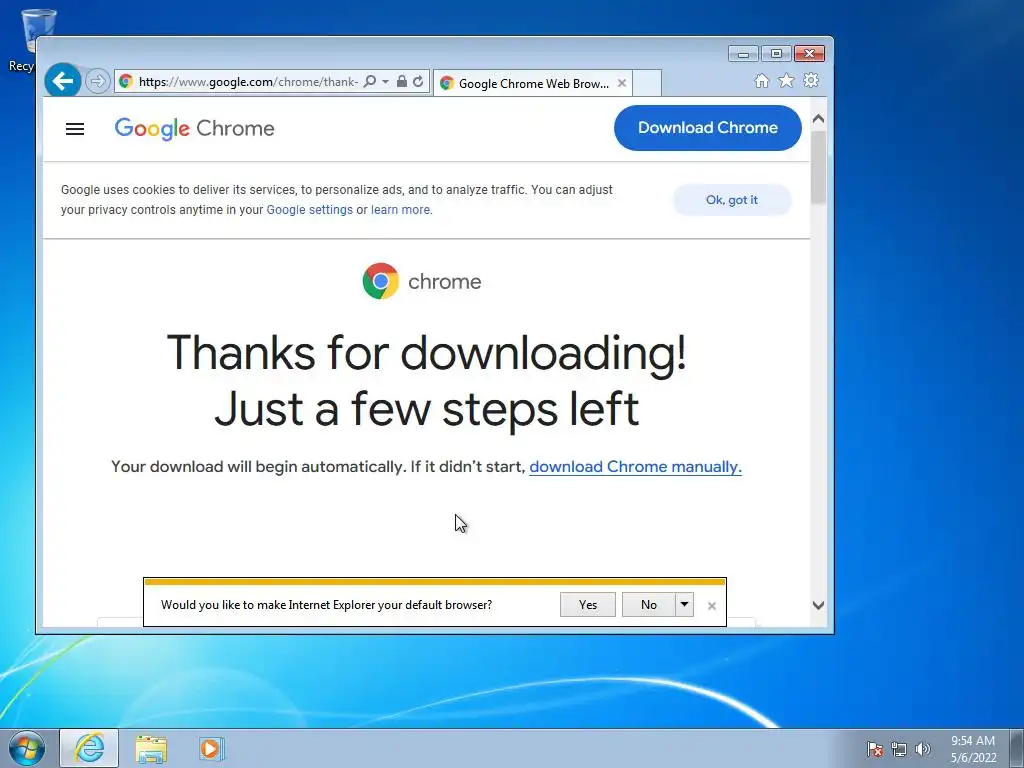This screenshot has width=1024, height=768.
Task: Open the address bar autocomplete dropdown arrow
Action: click(x=385, y=81)
